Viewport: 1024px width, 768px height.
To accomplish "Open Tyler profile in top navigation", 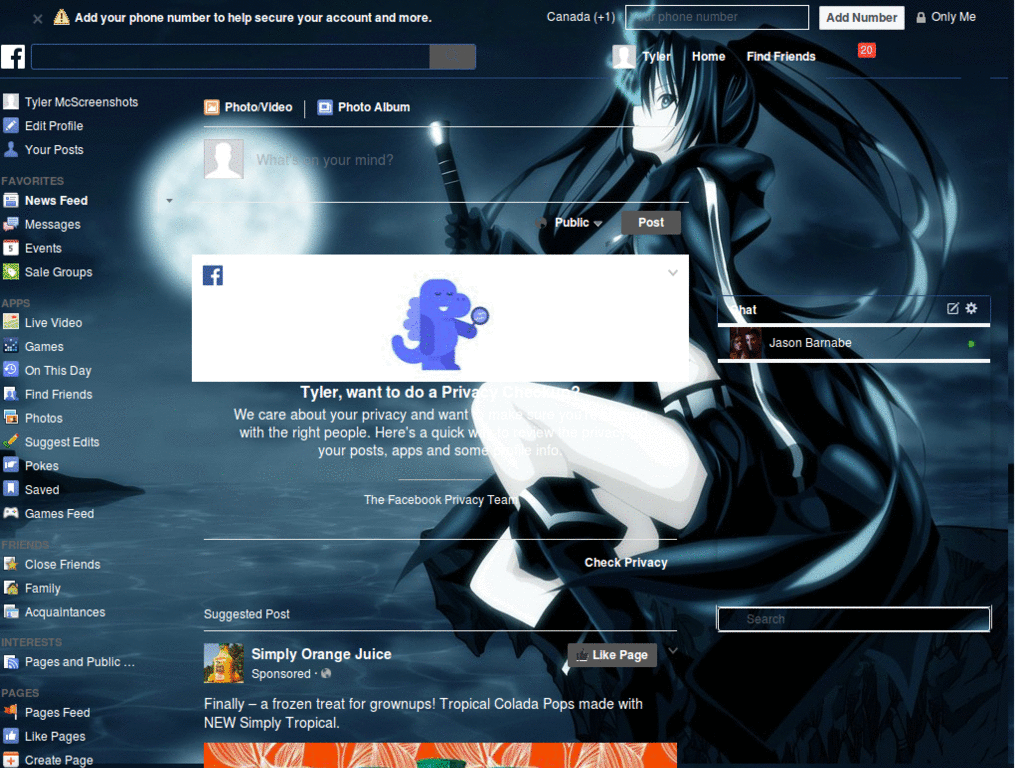I will (642, 57).
